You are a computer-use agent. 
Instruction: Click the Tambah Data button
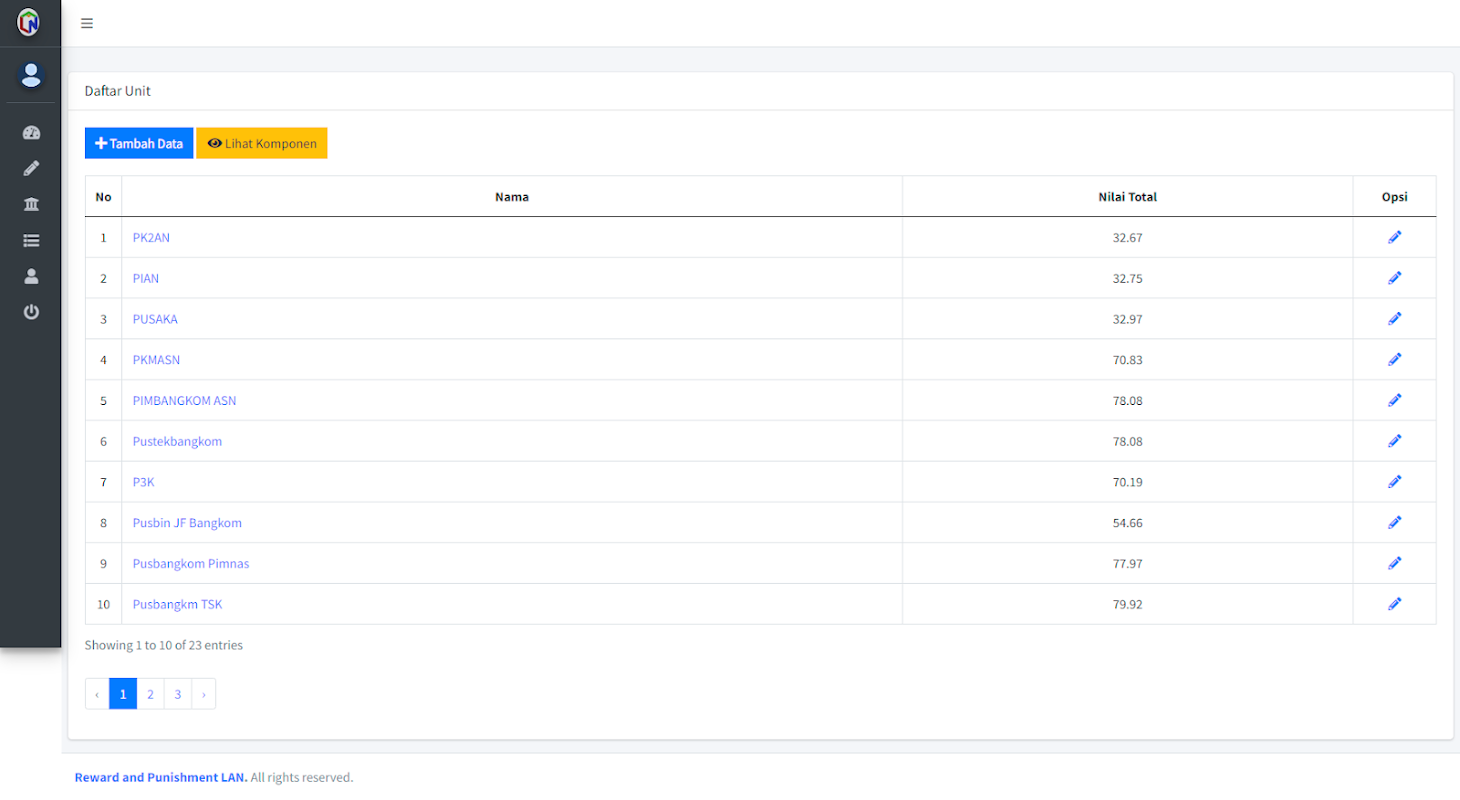tap(139, 143)
